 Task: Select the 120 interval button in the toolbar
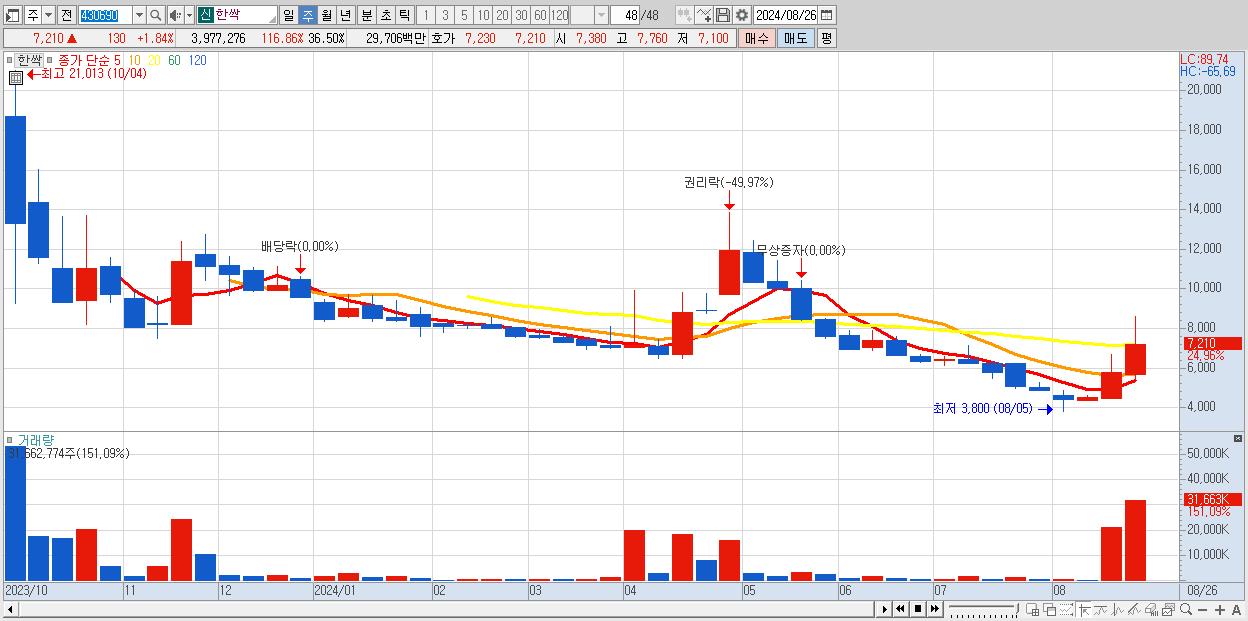click(559, 15)
